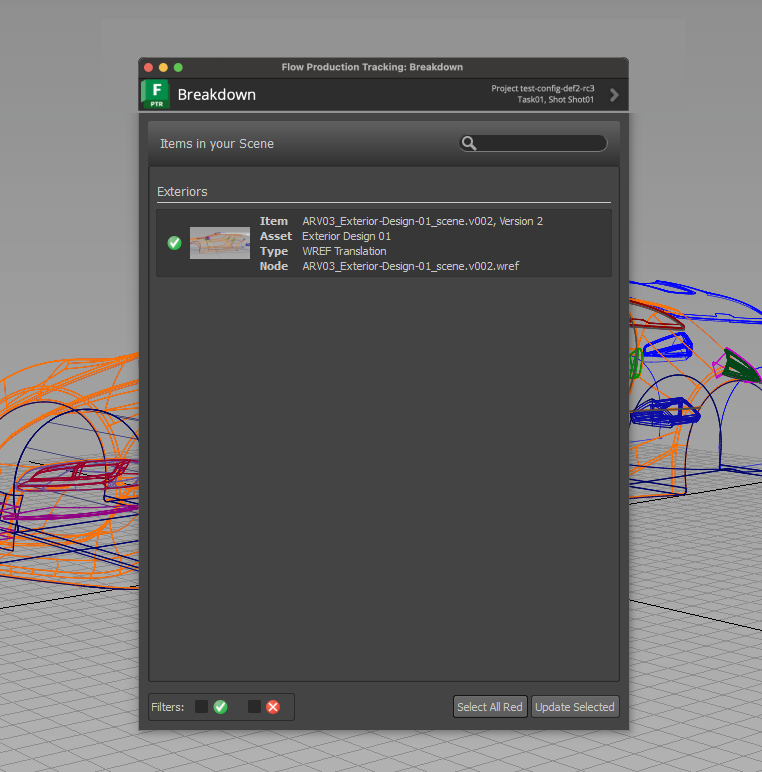Click the search magnifier icon

(469, 143)
